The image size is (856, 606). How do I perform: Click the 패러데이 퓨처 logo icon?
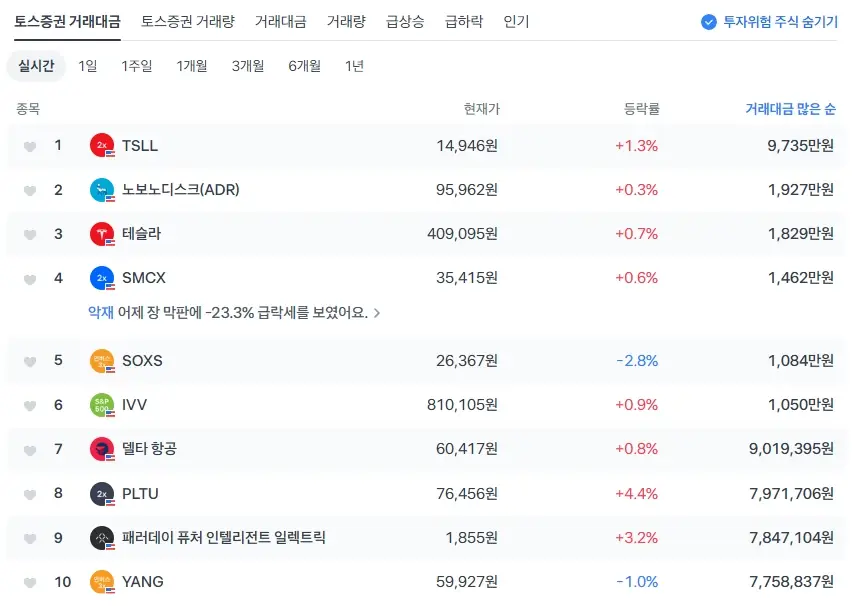point(102,538)
